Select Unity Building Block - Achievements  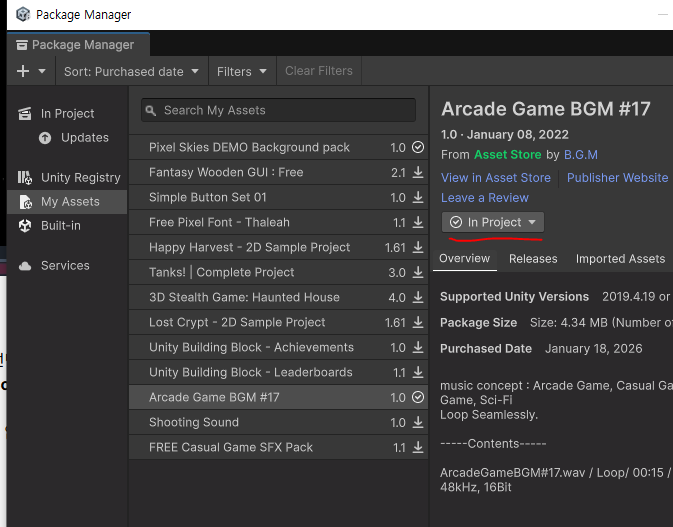pos(278,347)
